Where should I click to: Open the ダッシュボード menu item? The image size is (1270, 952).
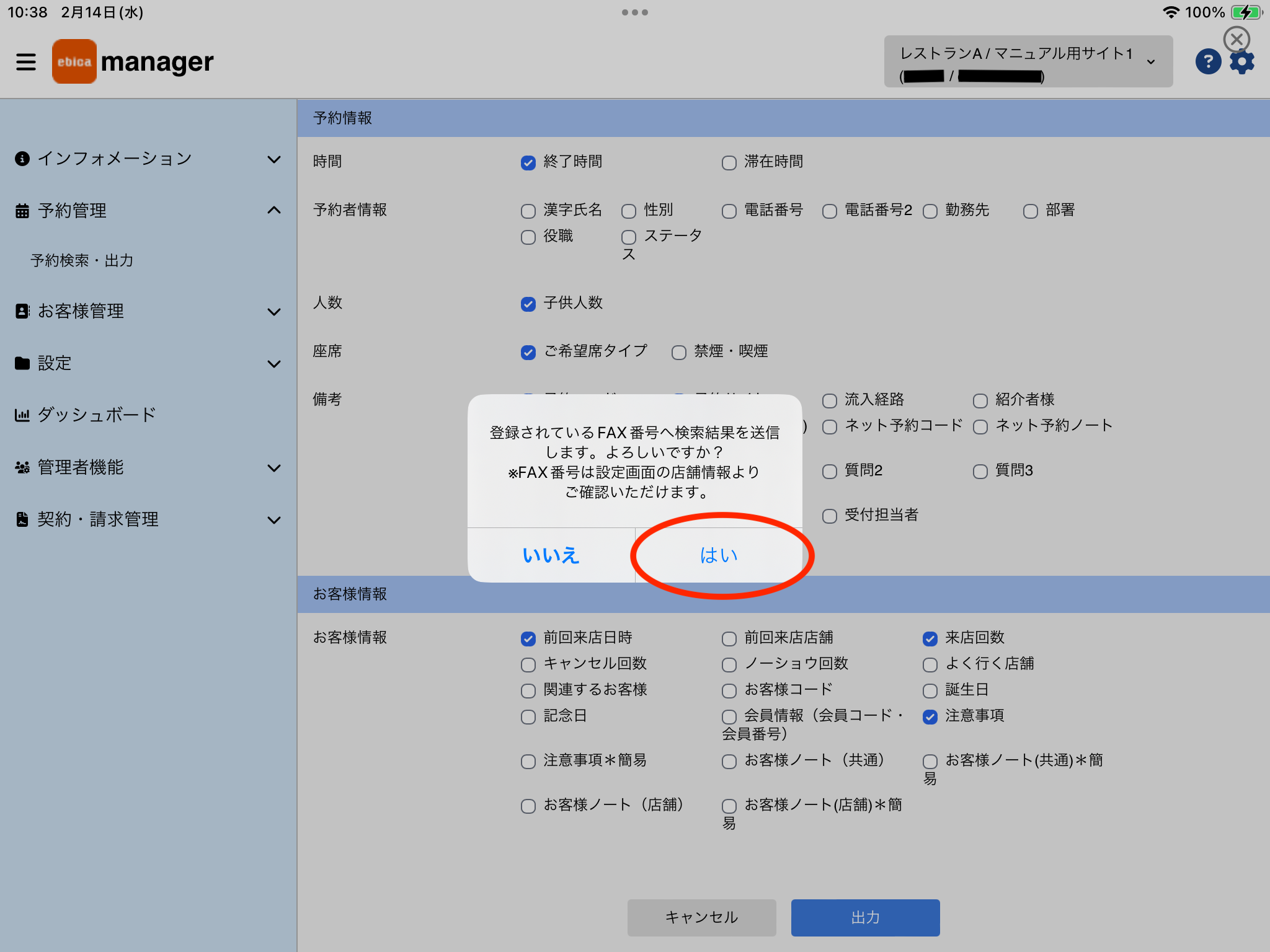coord(97,415)
